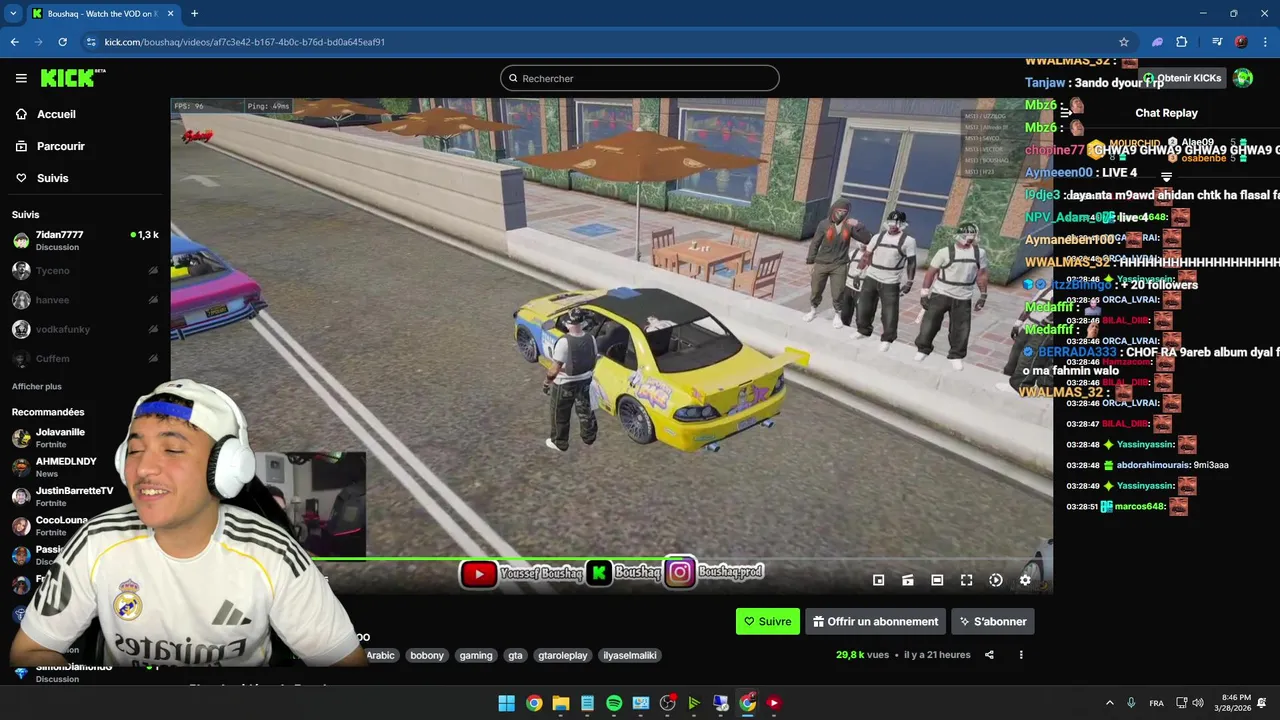Show hidden system tray icons
The height and width of the screenshot is (720, 1280).
pyautogui.click(x=1109, y=703)
